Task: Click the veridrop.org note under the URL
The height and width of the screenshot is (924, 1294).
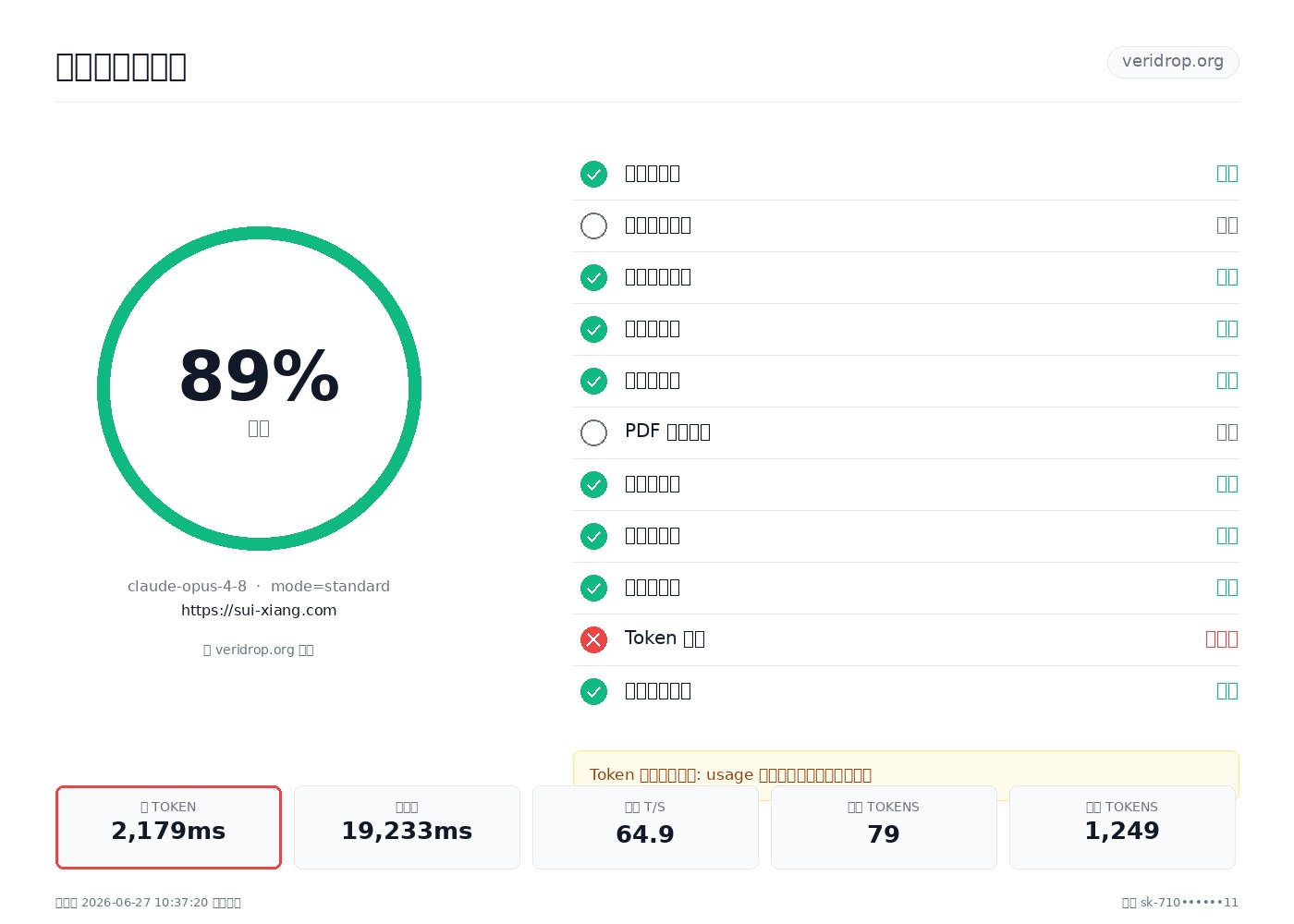Action: (259, 650)
